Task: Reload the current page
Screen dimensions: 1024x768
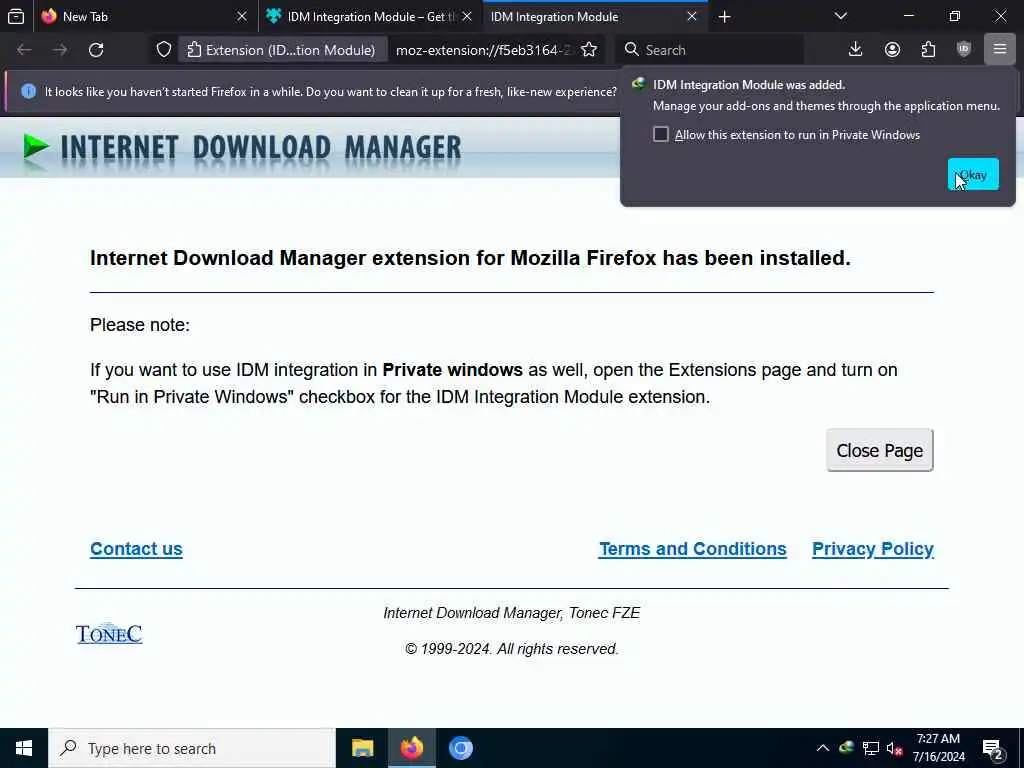Action: [96, 50]
